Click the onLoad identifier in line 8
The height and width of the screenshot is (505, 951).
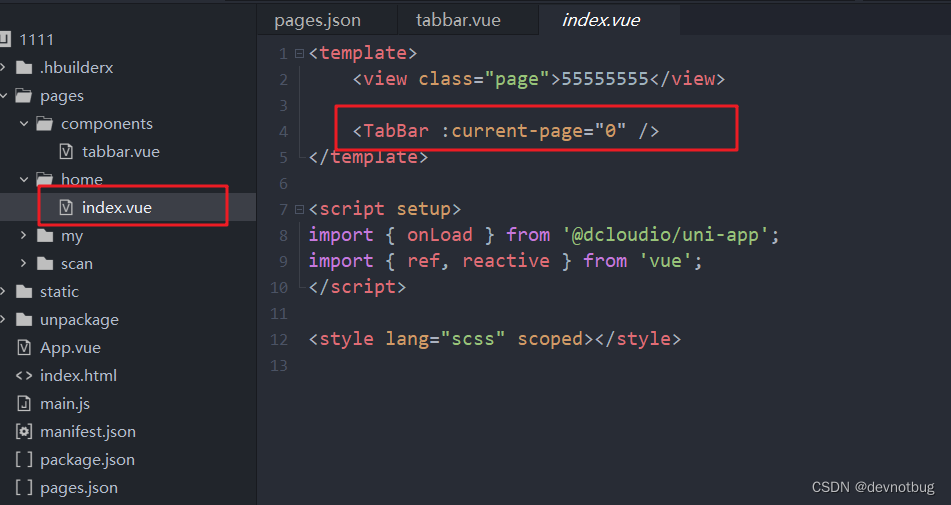coord(440,235)
